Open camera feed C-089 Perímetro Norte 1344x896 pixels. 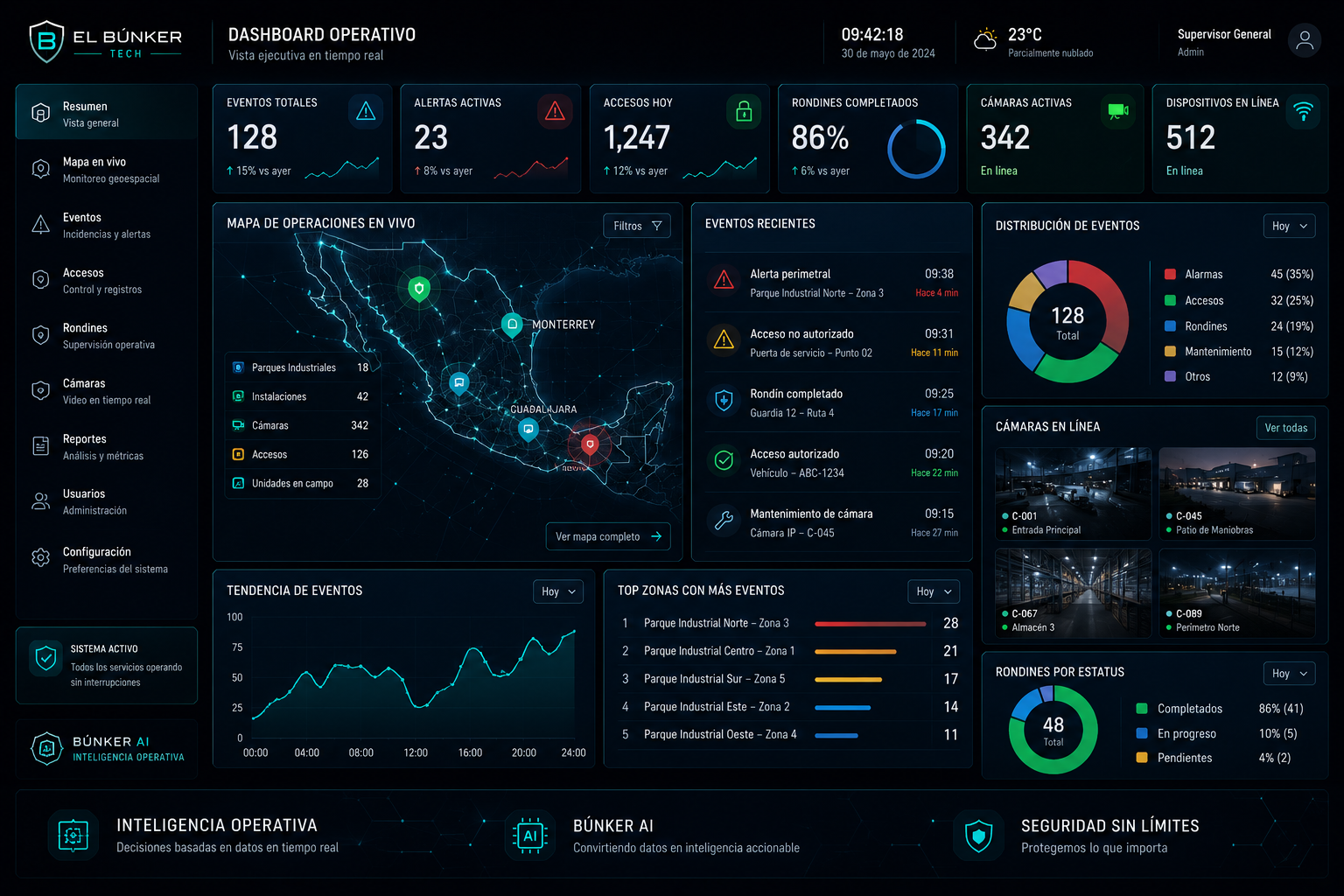1236,592
